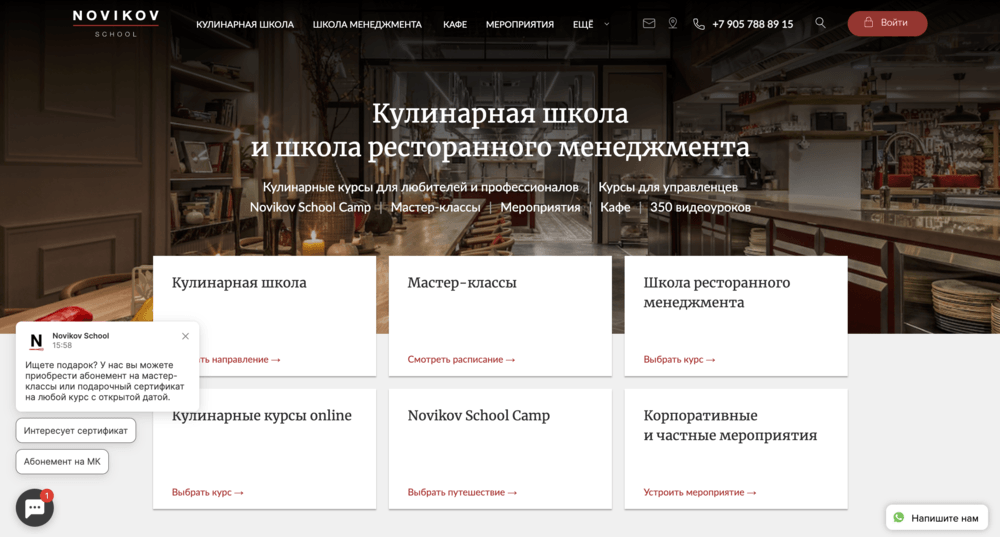
Task: Open site search with magnifier icon
Action: point(820,22)
